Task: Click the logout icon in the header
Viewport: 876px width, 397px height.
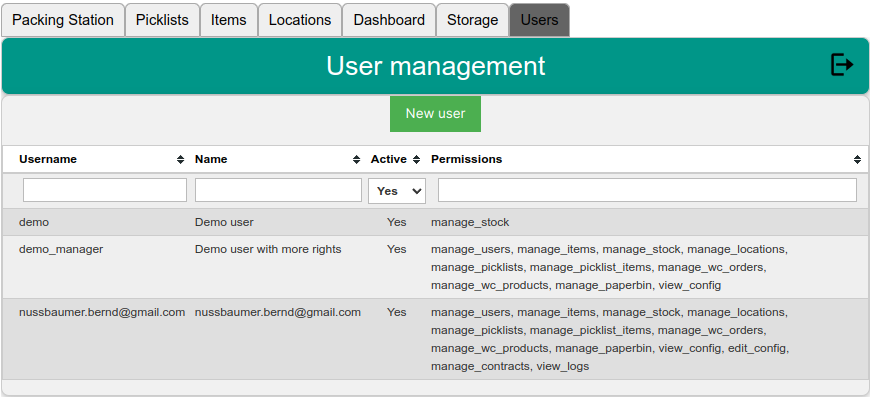Action: click(x=842, y=65)
